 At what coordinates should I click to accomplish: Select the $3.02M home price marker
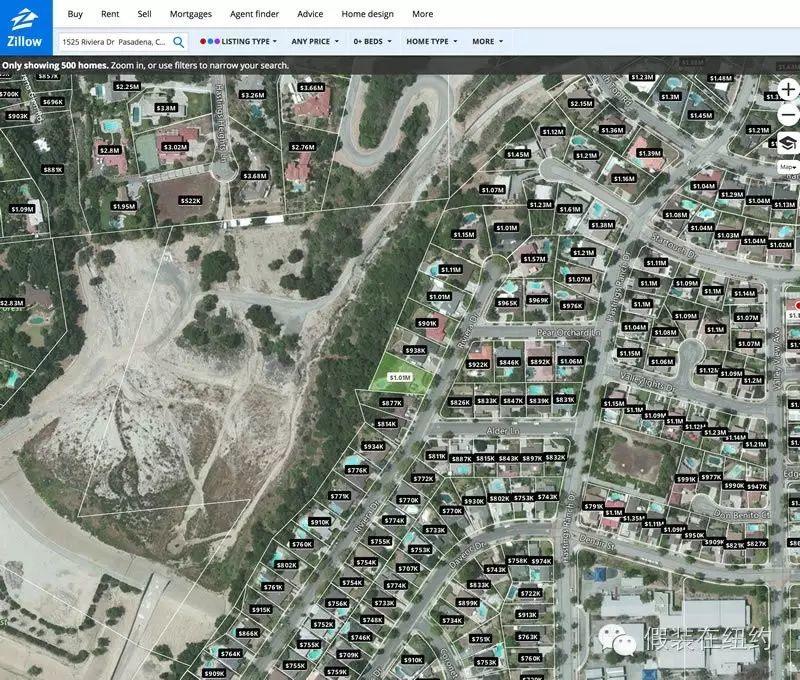point(175,147)
